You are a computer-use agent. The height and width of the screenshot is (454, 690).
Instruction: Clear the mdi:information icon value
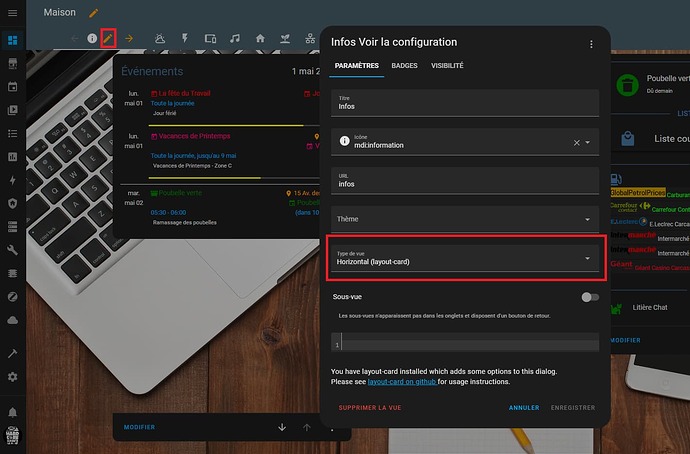[576, 143]
